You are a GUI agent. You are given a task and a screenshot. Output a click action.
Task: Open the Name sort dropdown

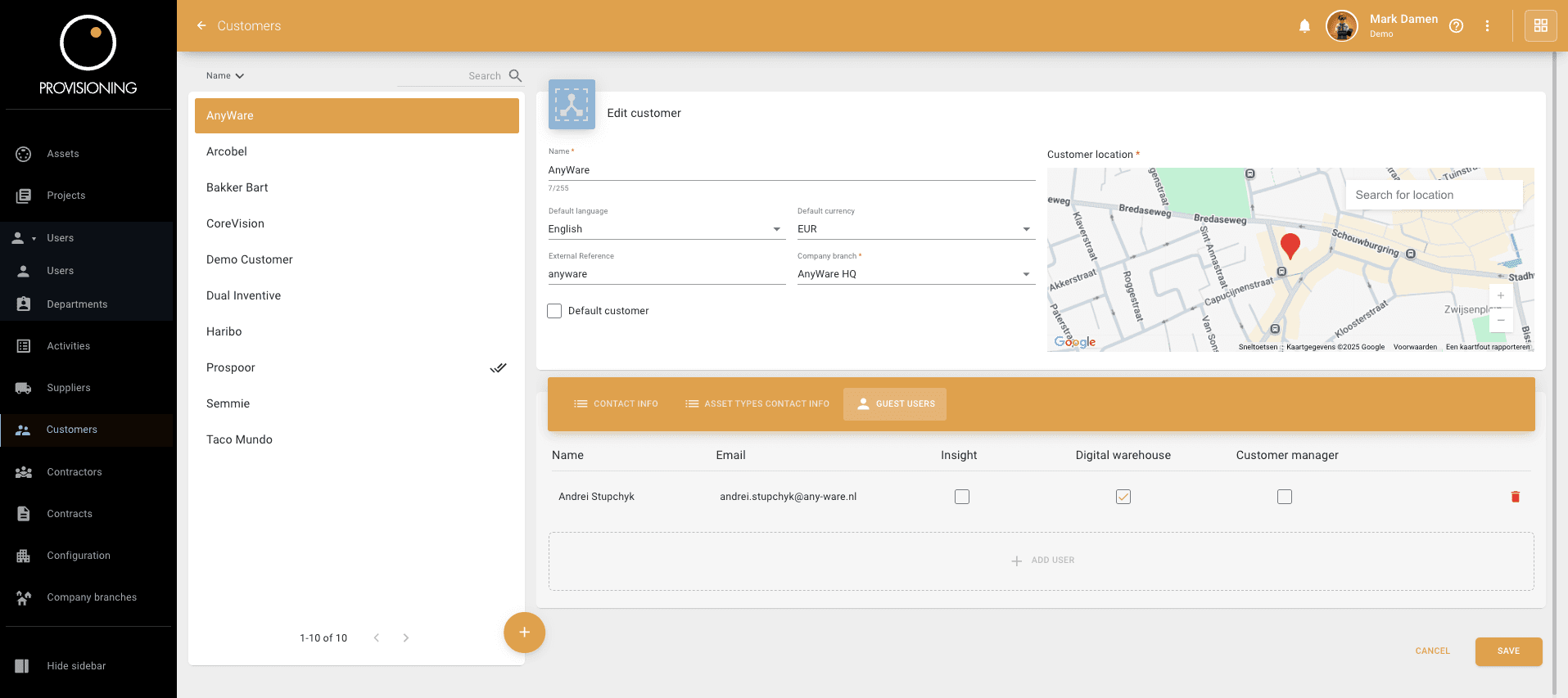tap(225, 76)
